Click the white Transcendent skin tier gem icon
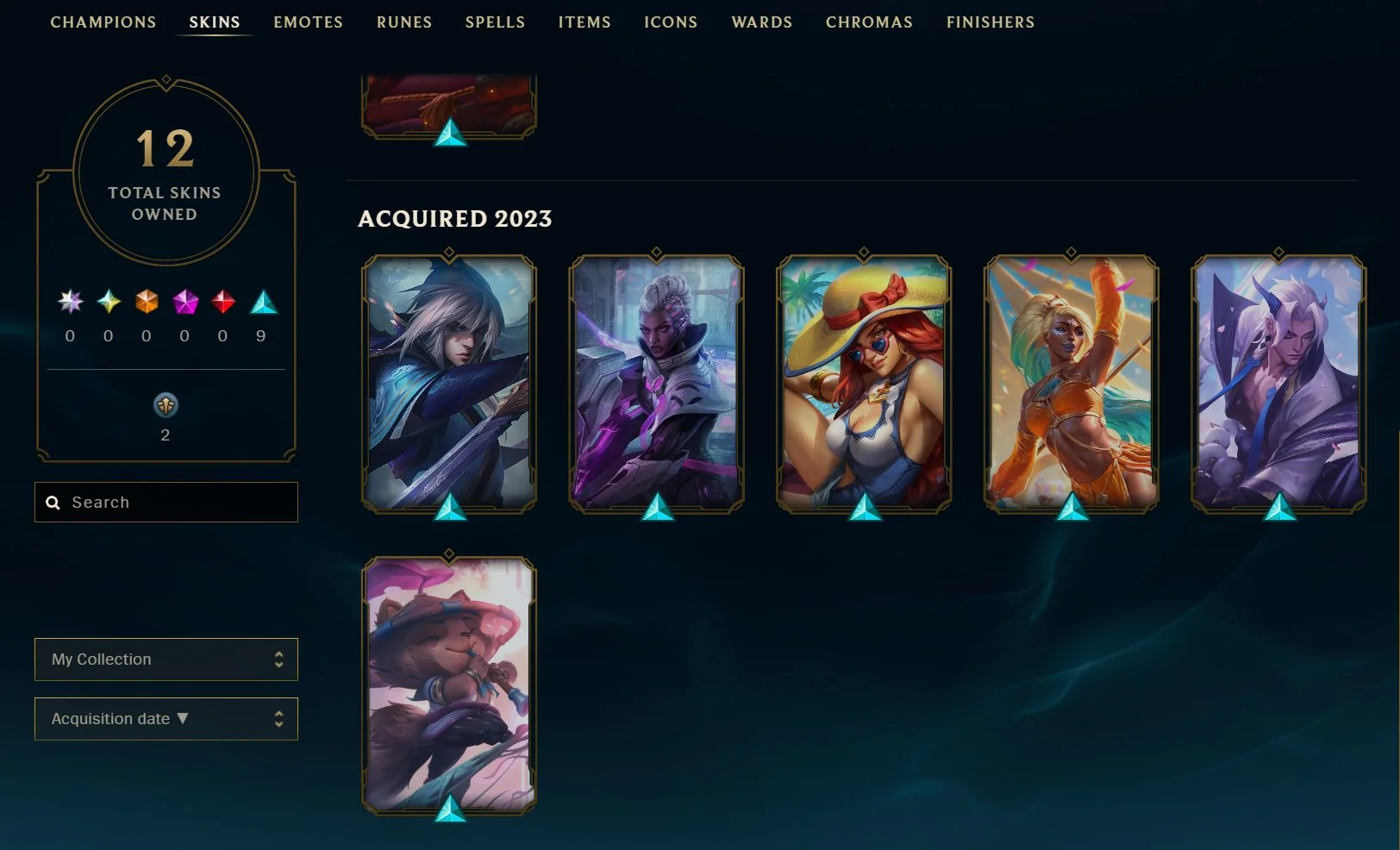 click(70, 301)
